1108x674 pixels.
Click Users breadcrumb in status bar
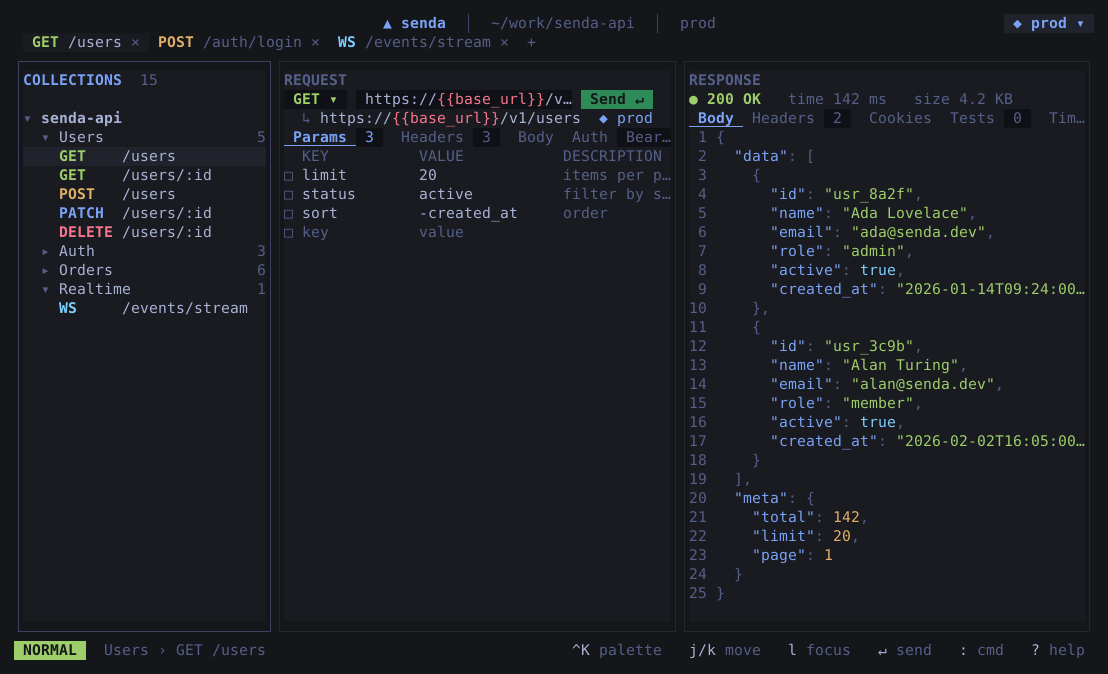126,650
